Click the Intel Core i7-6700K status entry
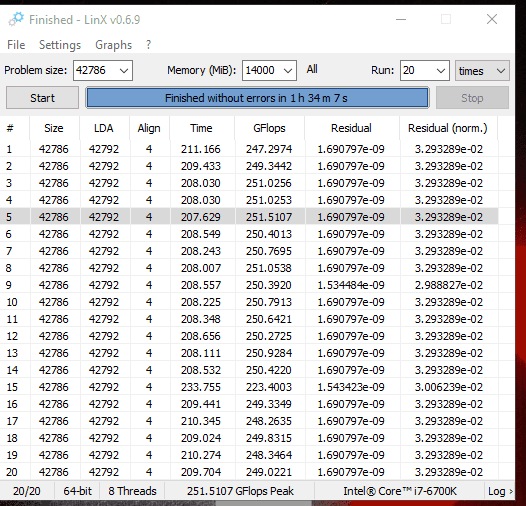The width and height of the screenshot is (526, 506). pyautogui.click(x=400, y=491)
